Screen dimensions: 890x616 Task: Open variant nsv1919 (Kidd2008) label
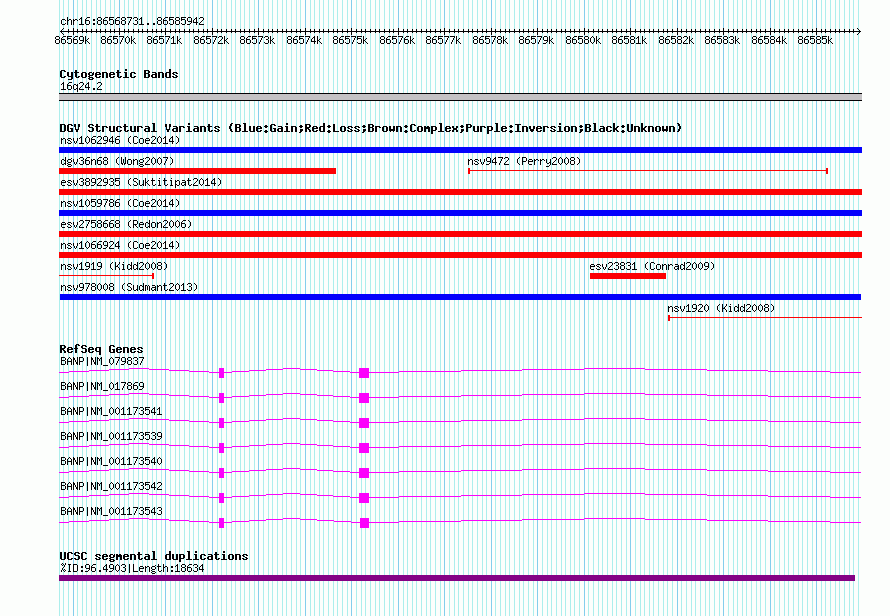tap(114, 266)
